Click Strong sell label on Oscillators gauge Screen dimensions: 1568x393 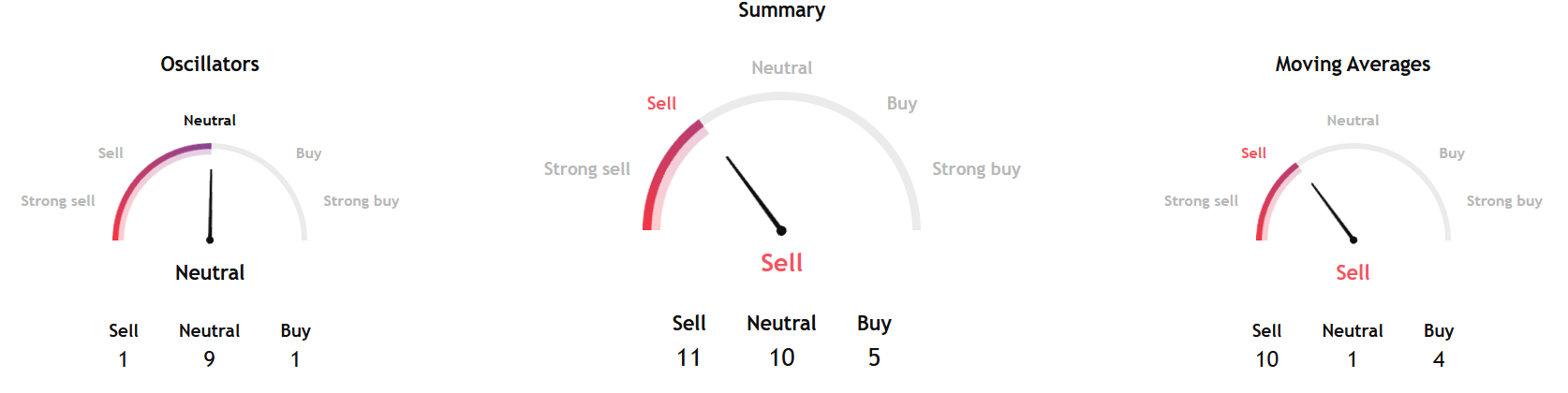pos(58,201)
